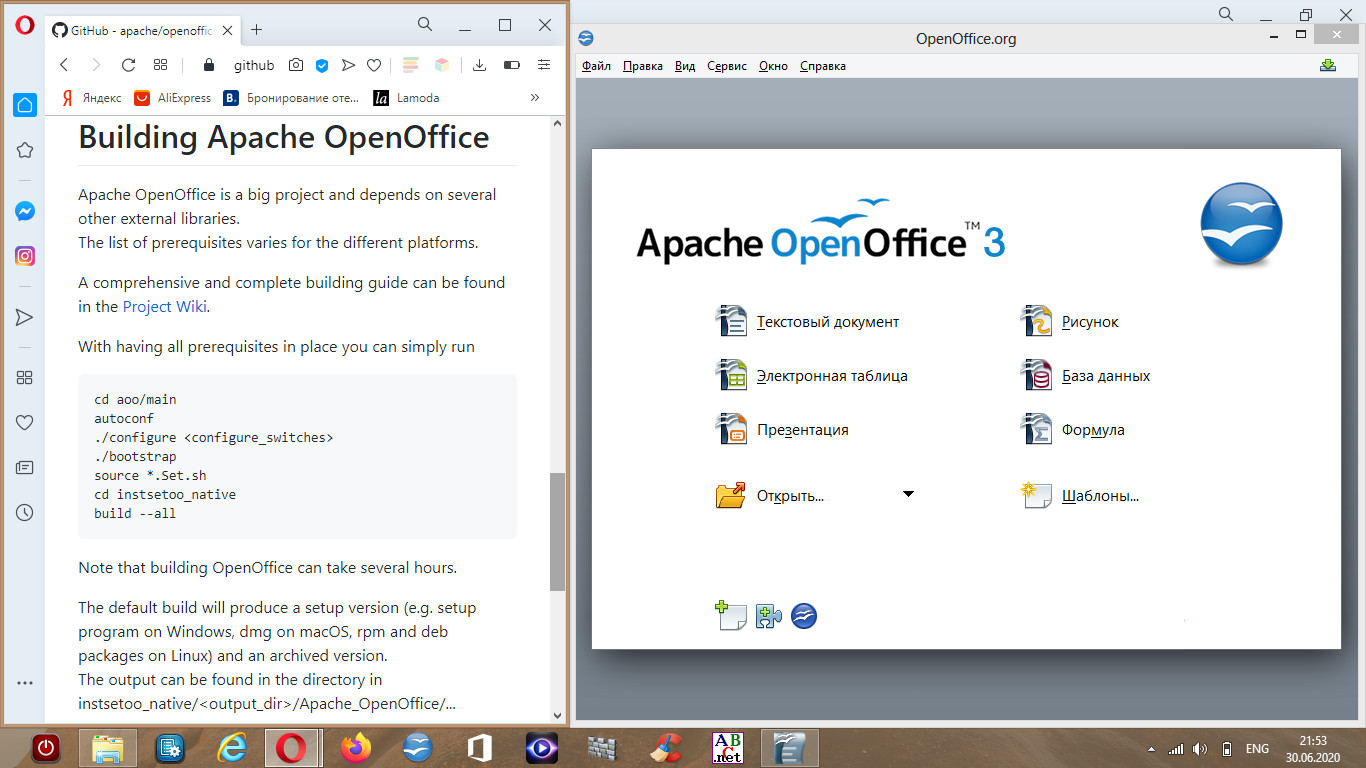
Task: Open the Opera sidebar home icon
Action: (x=25, y=105)
